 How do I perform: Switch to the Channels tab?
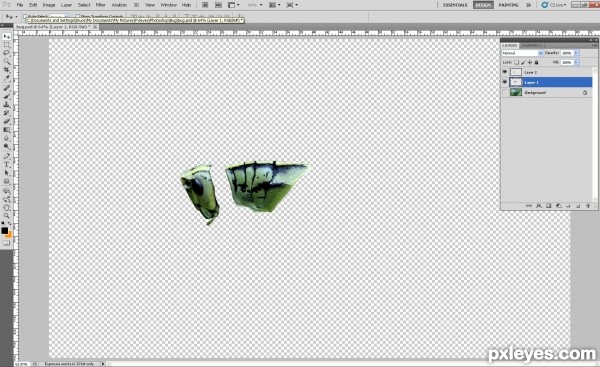pos(532,46)
